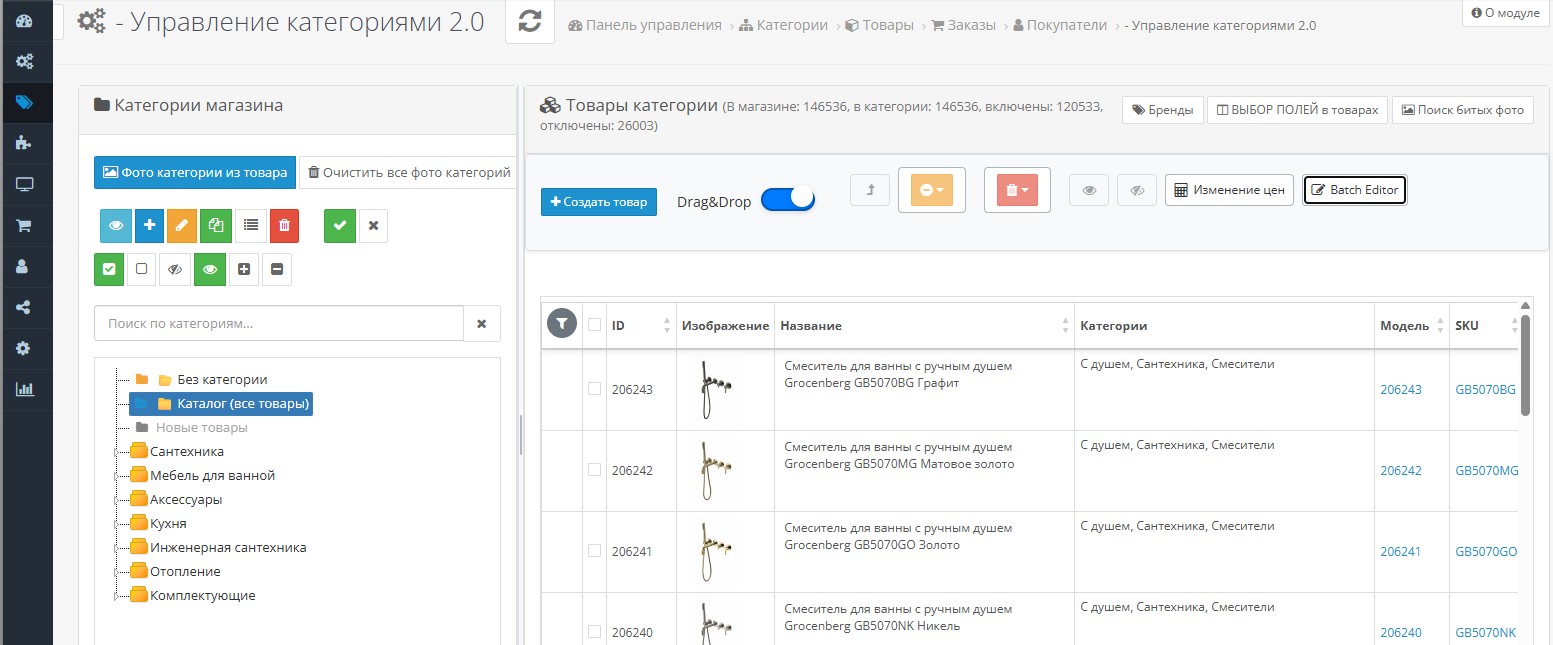Open the round filter icon in table header
This screenshot has width=1553, height=645.
562,324
